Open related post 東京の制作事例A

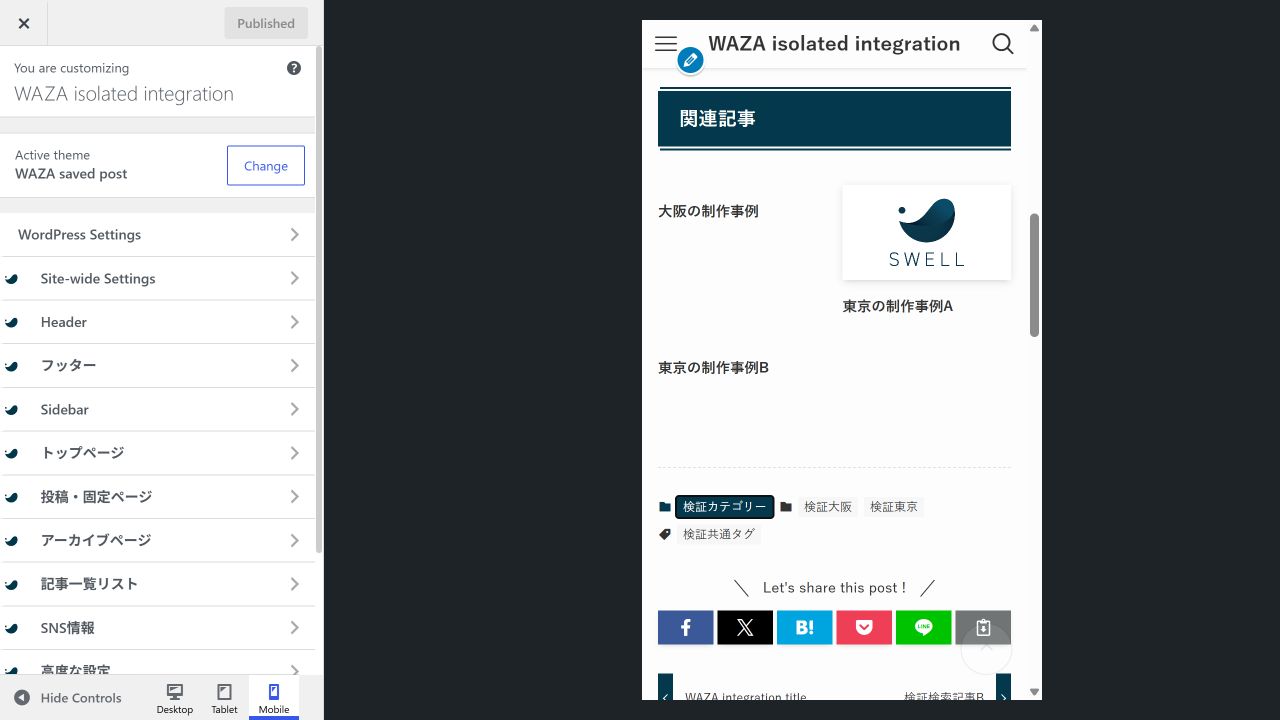898,307
